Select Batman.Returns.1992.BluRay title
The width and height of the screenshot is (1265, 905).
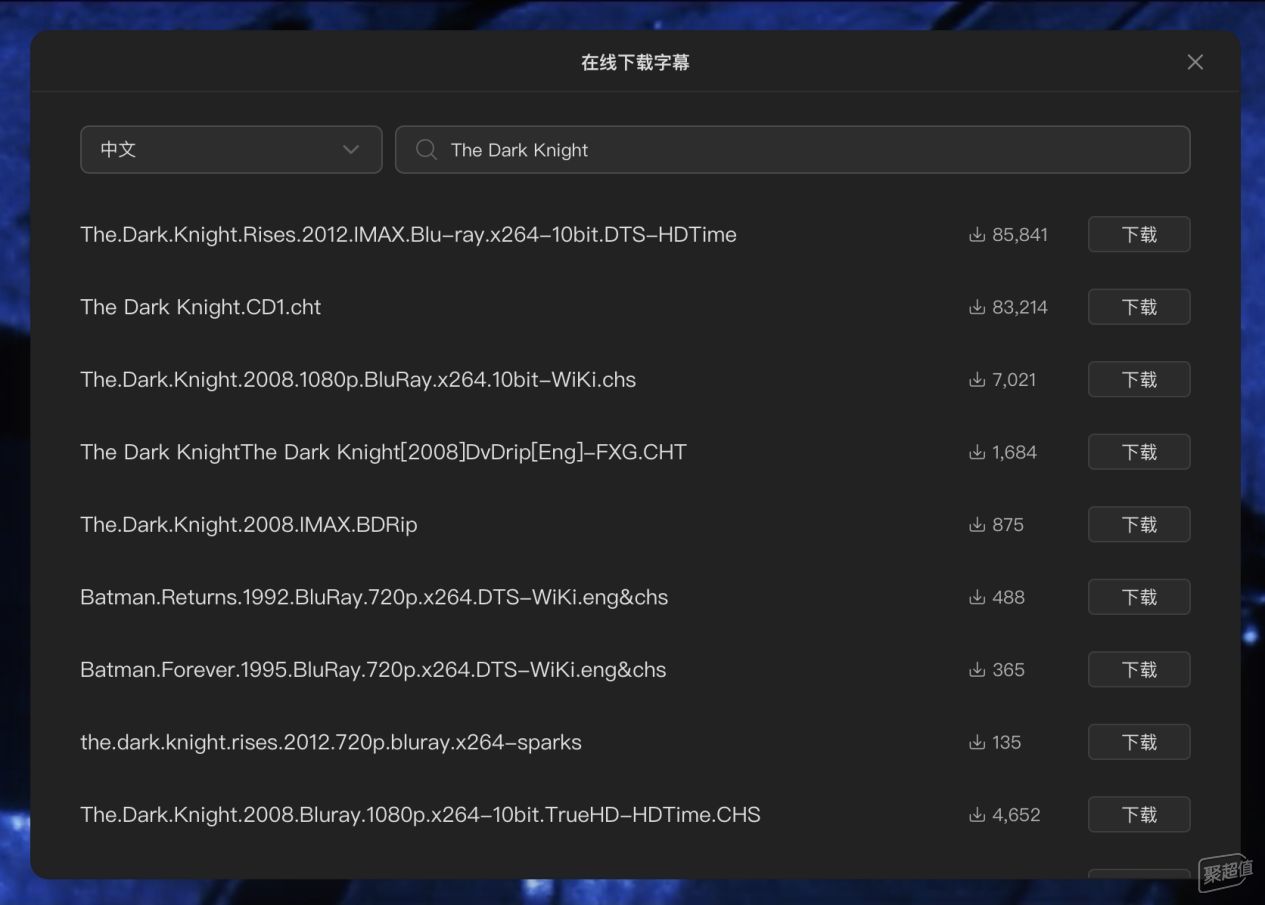(374, 597)
